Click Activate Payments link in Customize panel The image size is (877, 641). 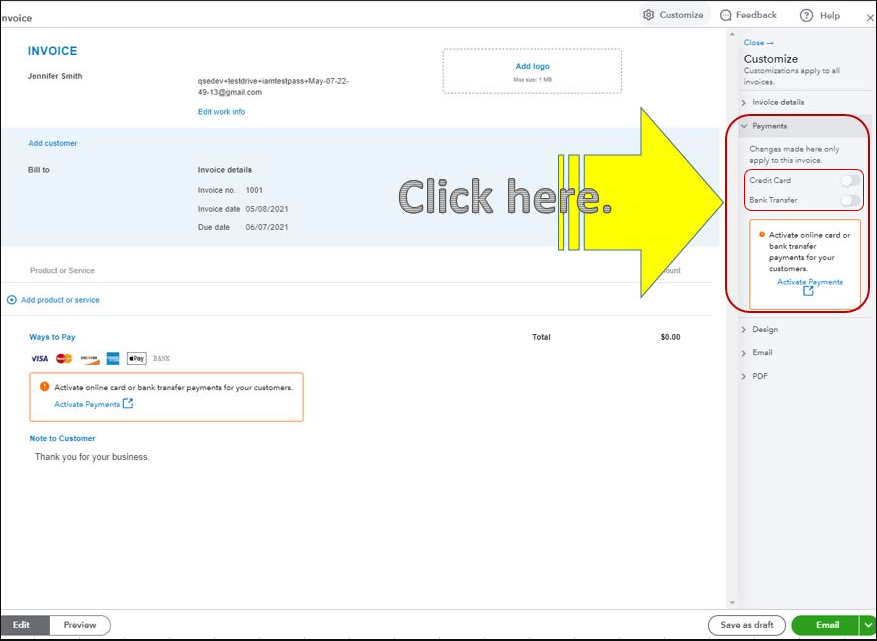810,282
